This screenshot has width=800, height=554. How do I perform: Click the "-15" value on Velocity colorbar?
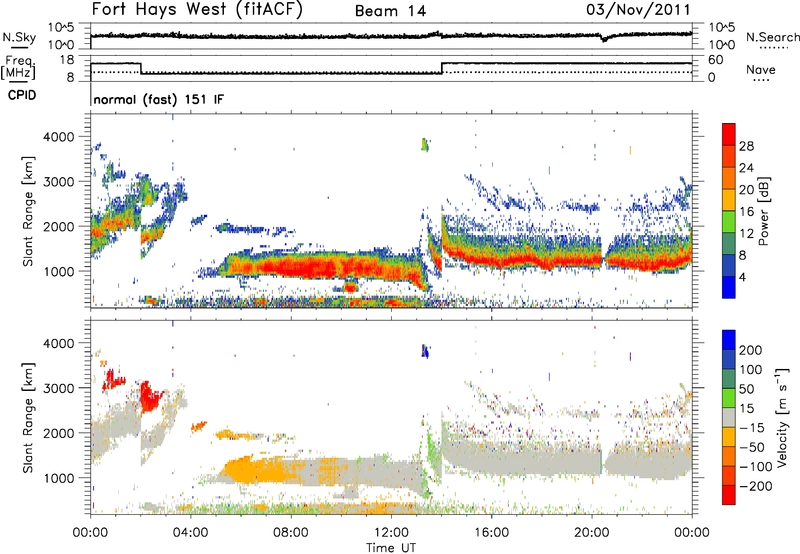coord(752,427)
